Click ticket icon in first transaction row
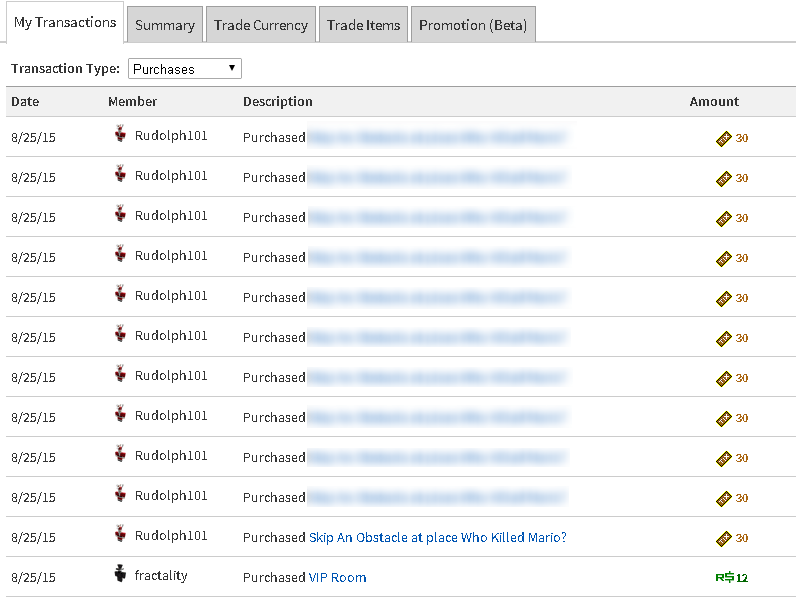The height and width of the screenshot is (597, 796). (724, 139)
